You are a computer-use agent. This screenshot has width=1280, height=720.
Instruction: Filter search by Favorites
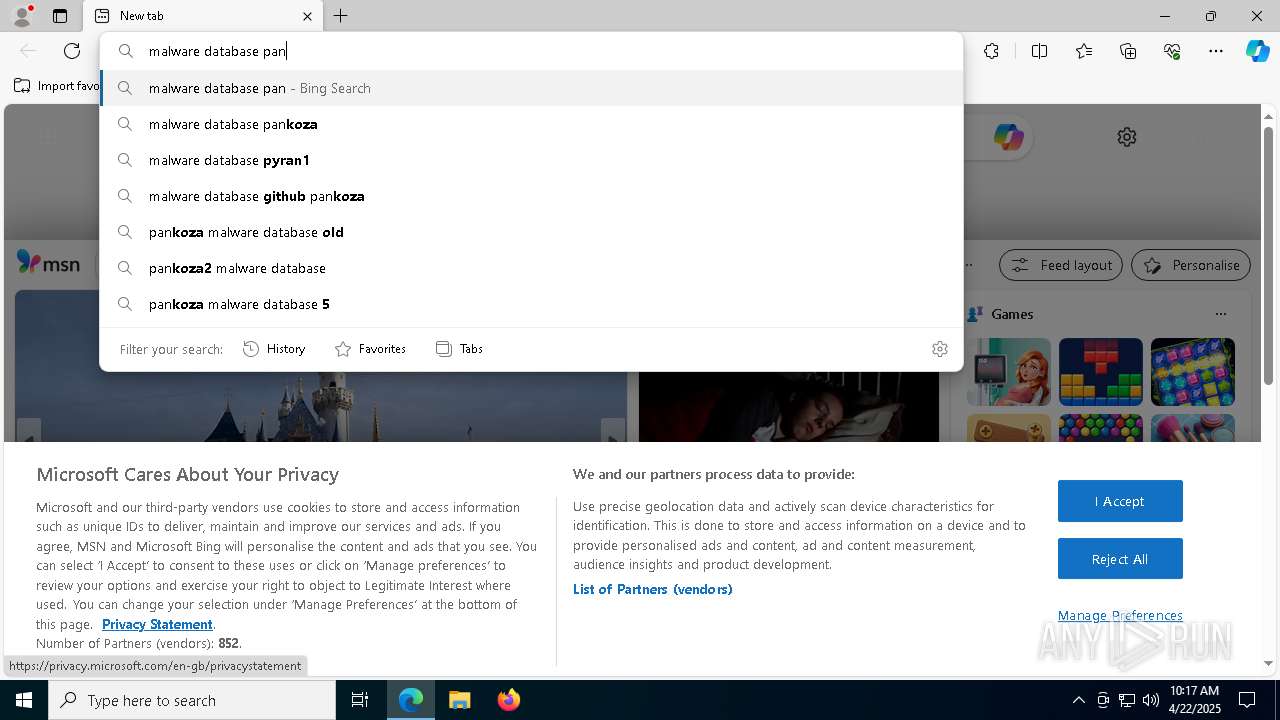(370, 349)
